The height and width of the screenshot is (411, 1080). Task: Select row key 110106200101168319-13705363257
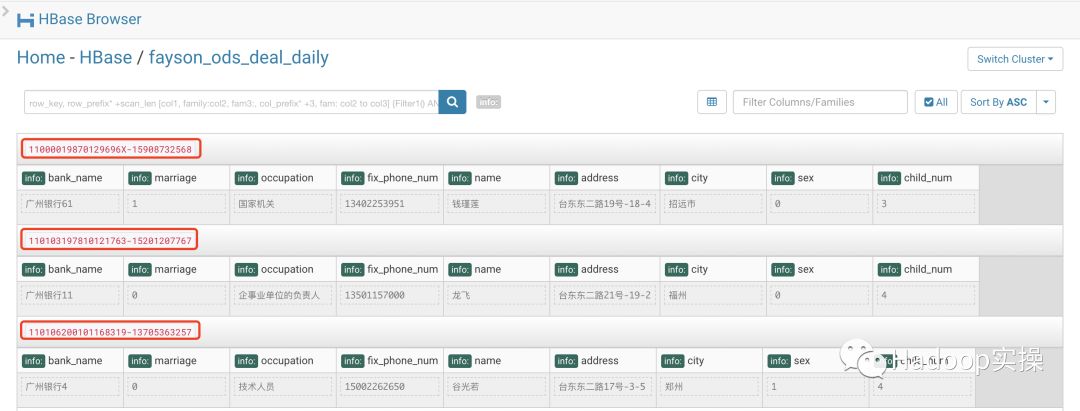coord(110,331)
